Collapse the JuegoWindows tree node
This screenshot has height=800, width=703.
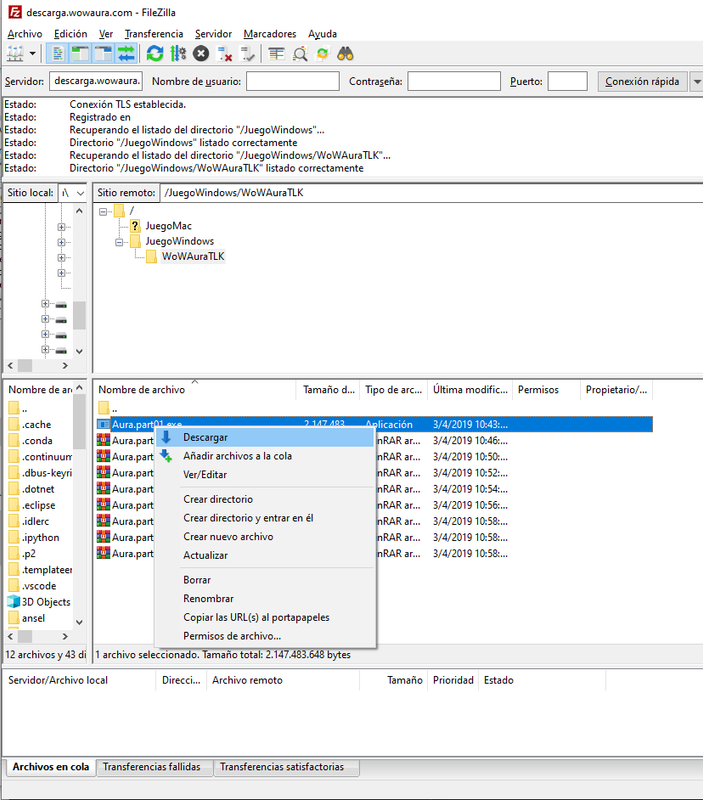coord(119,242)
